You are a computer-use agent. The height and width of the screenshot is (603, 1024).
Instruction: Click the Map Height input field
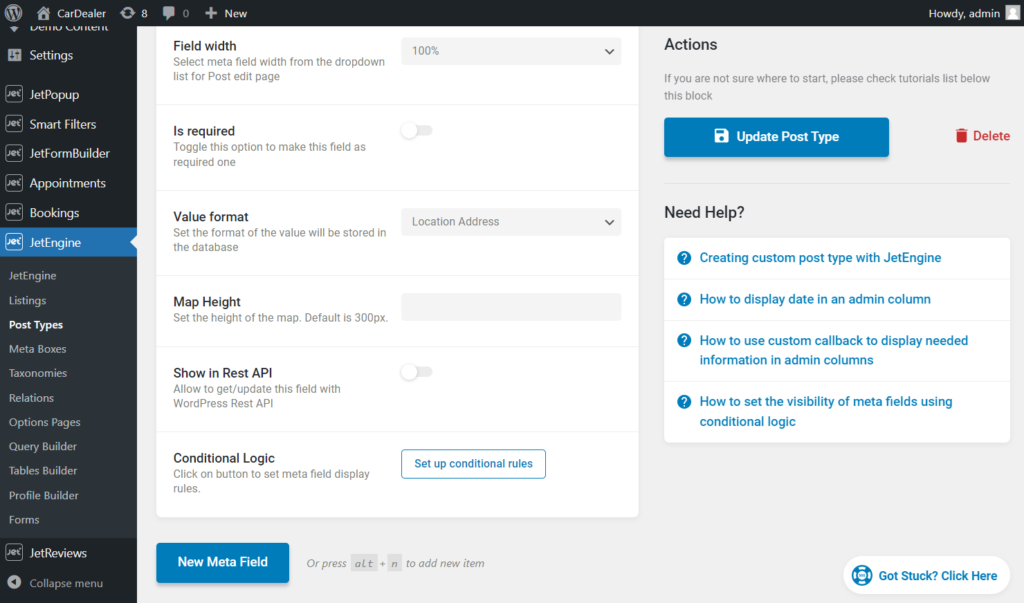pos(511,307)
